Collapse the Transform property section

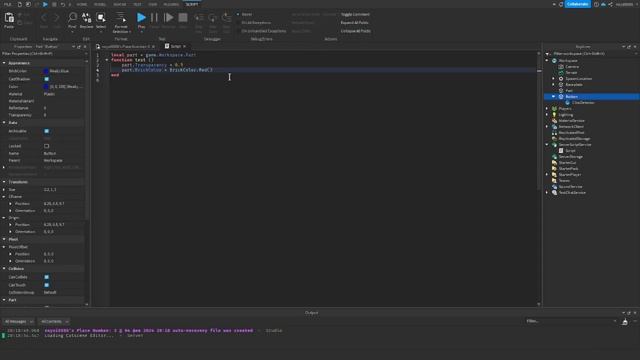(4, 182)
